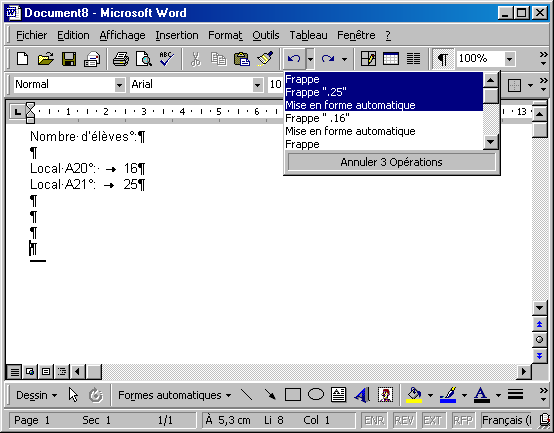The height and width of the screenshot is (433, 554).
Task: Toggle the REV status bar indicator
Action: tap(404, 420)
